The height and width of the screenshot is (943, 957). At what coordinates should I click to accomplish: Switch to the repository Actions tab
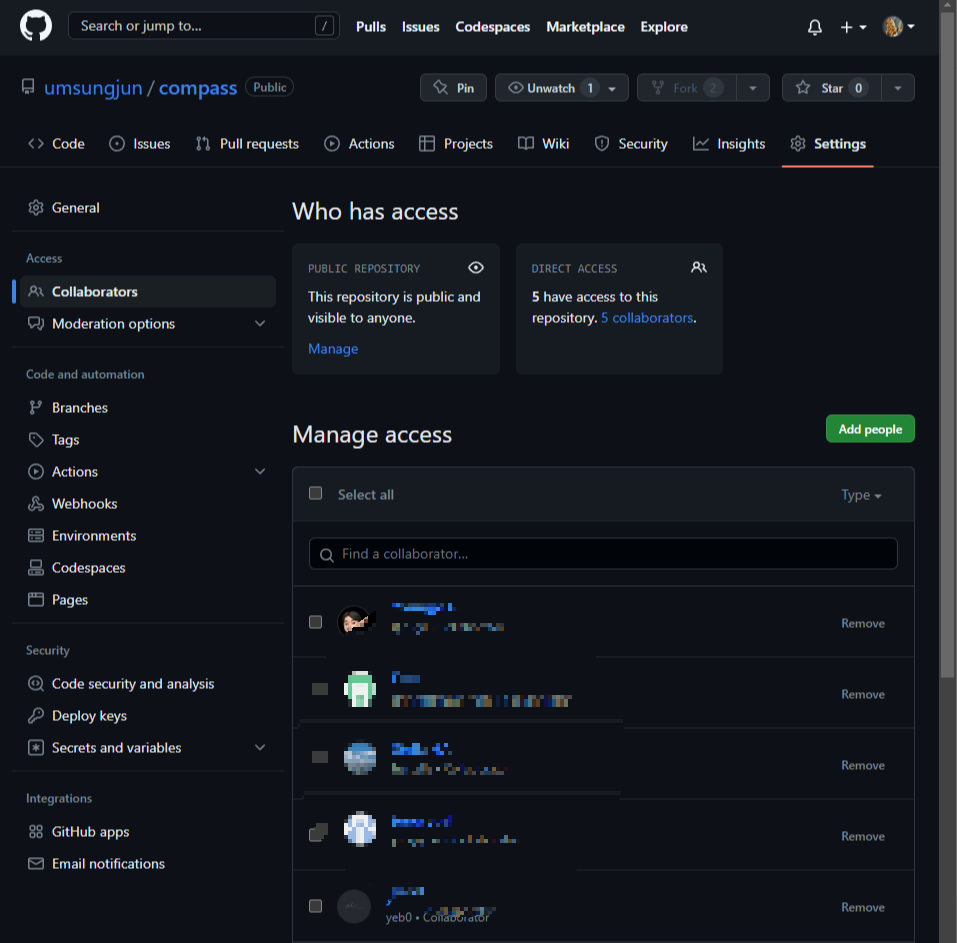[x=359, y=144]
